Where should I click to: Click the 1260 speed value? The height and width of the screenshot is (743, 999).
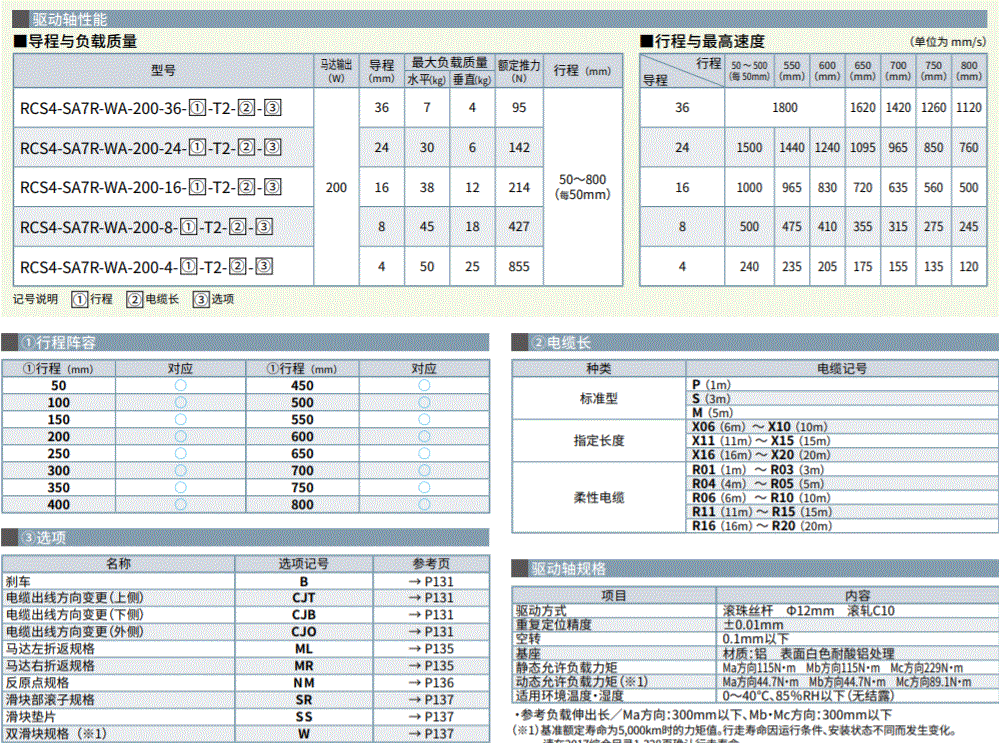pyautogui.click(x=933, y=108)
